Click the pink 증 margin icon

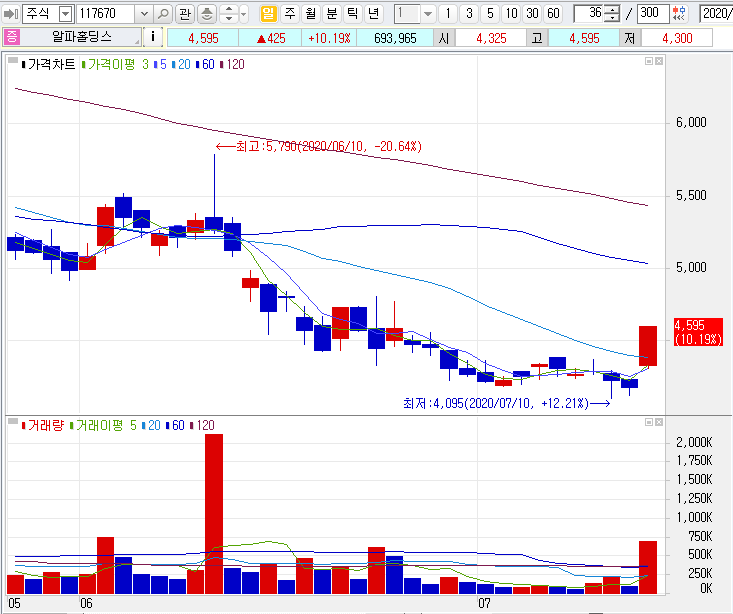[x=11, y=37]
